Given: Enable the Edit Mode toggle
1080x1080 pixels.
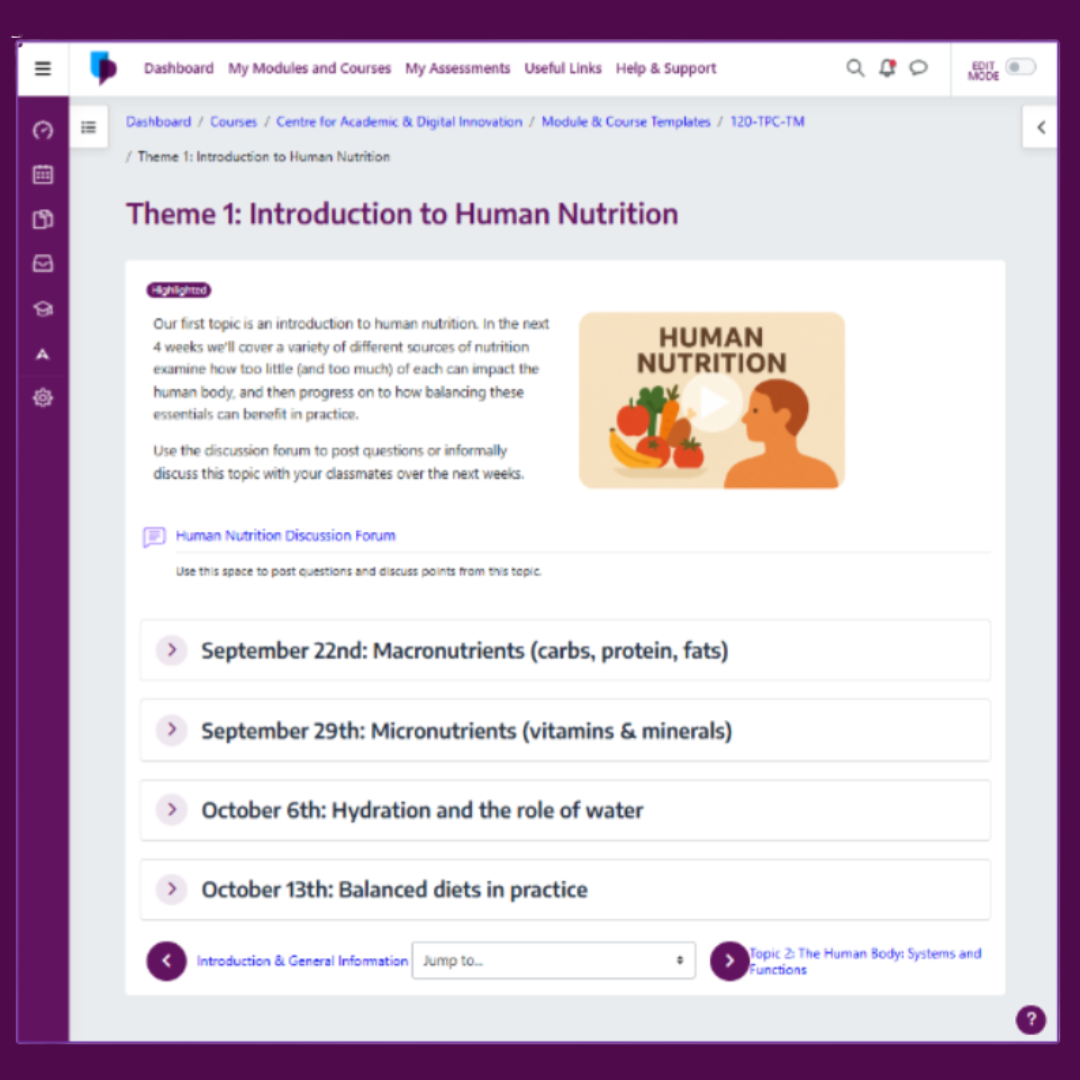Looking at the screenshot, I should pos(1021,67).
